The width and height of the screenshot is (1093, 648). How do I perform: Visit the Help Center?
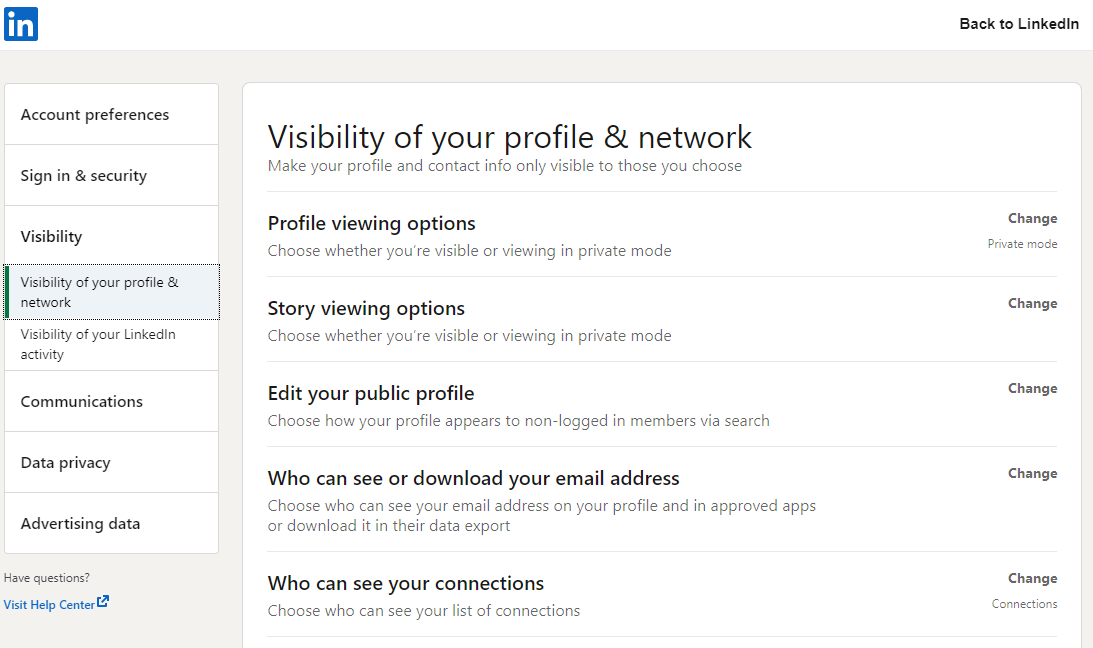(50, 603)
